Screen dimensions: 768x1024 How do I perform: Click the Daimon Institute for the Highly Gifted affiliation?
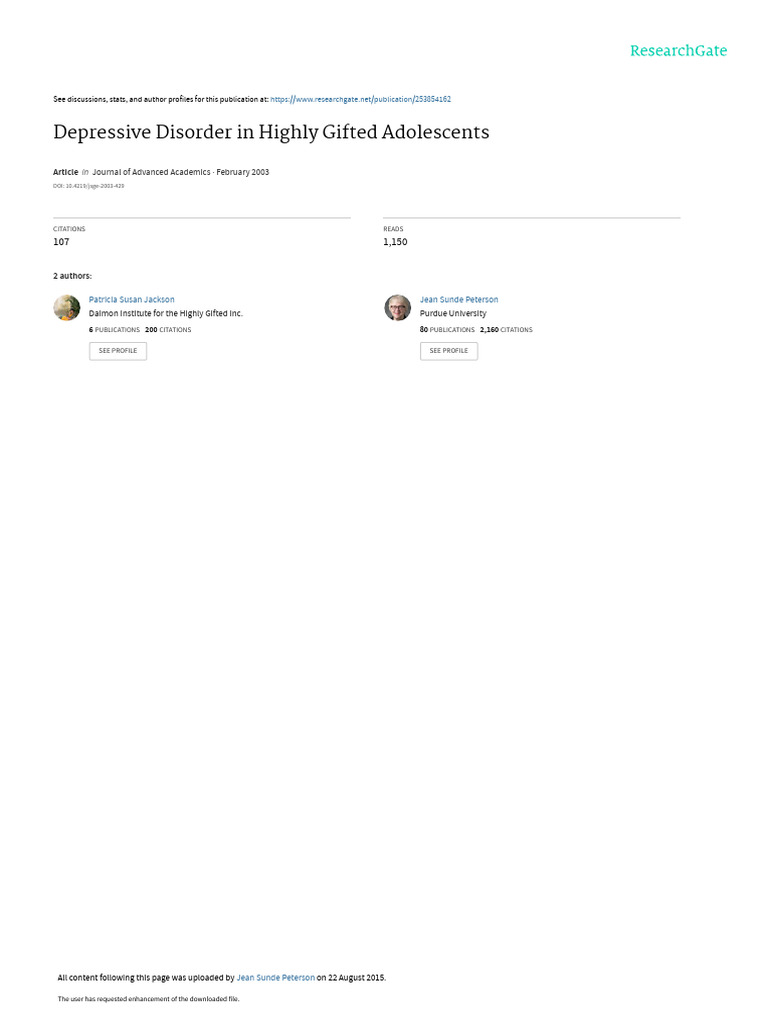(x=166, y=313)
